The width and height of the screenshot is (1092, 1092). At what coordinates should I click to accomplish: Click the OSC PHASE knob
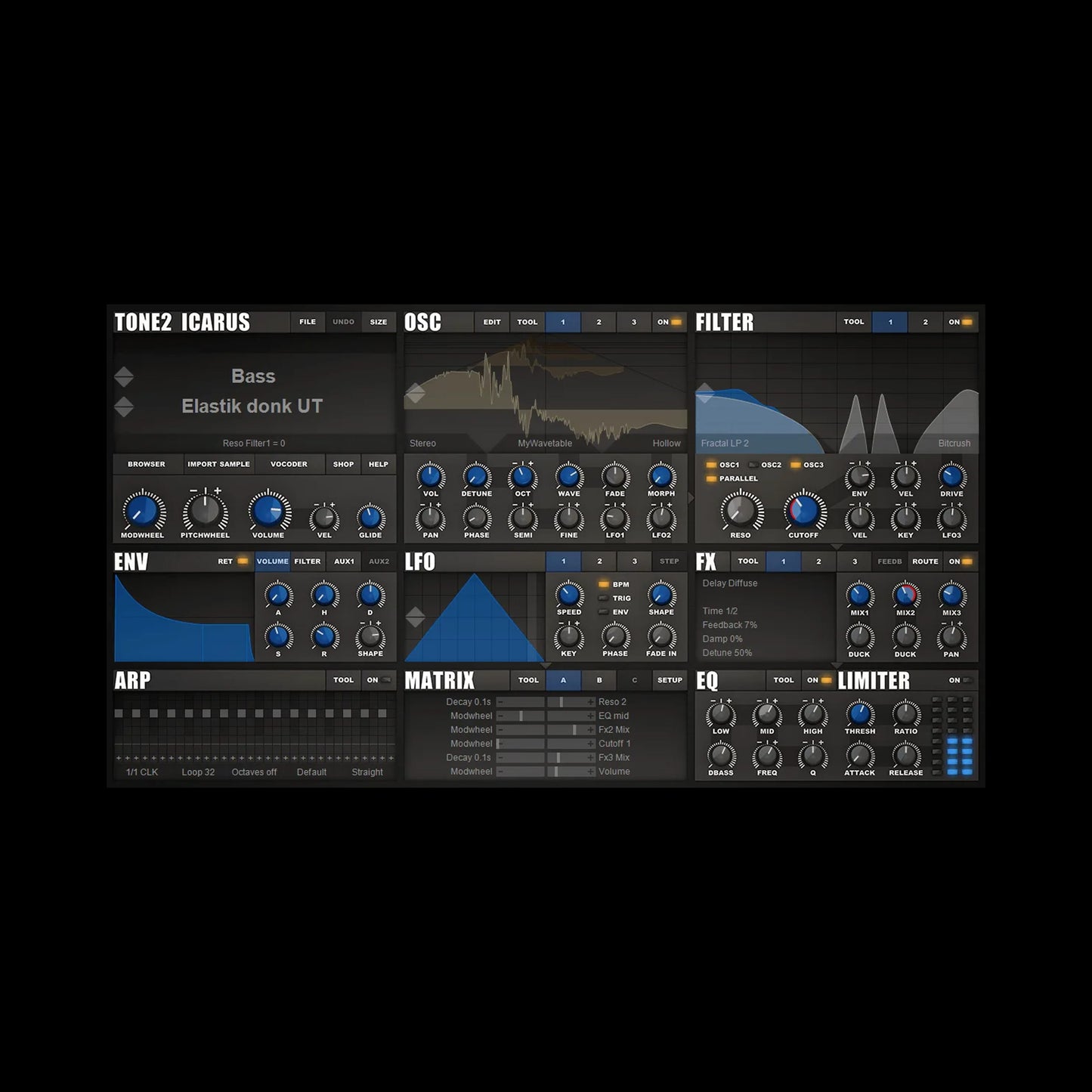(x=476, y=518)
